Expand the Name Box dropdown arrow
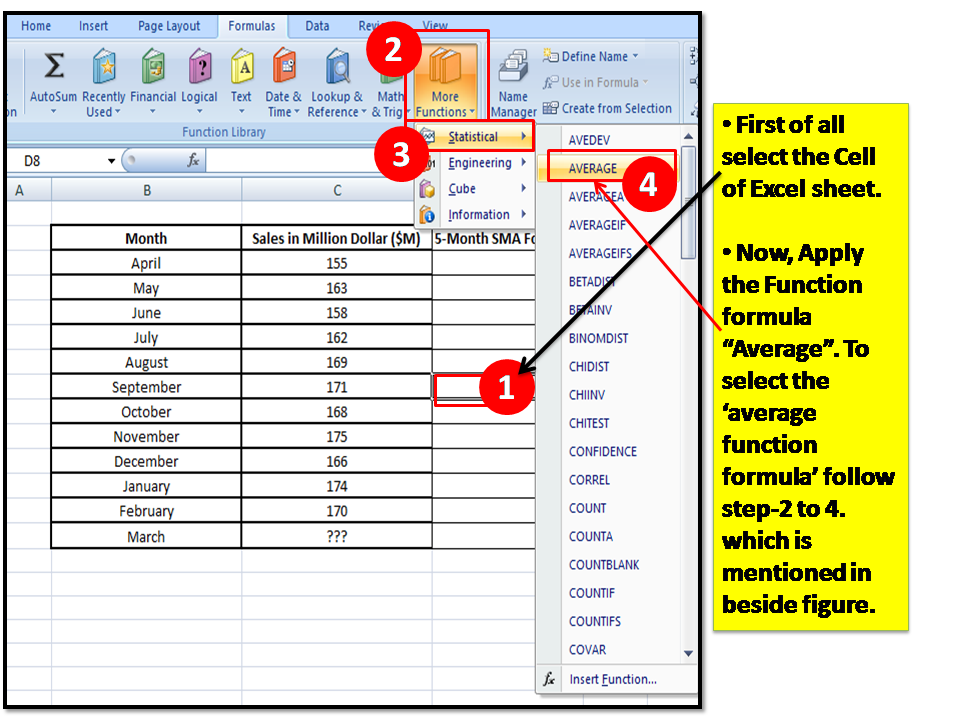The height and width of the screenshot is (720, 960). pos(111,161)
